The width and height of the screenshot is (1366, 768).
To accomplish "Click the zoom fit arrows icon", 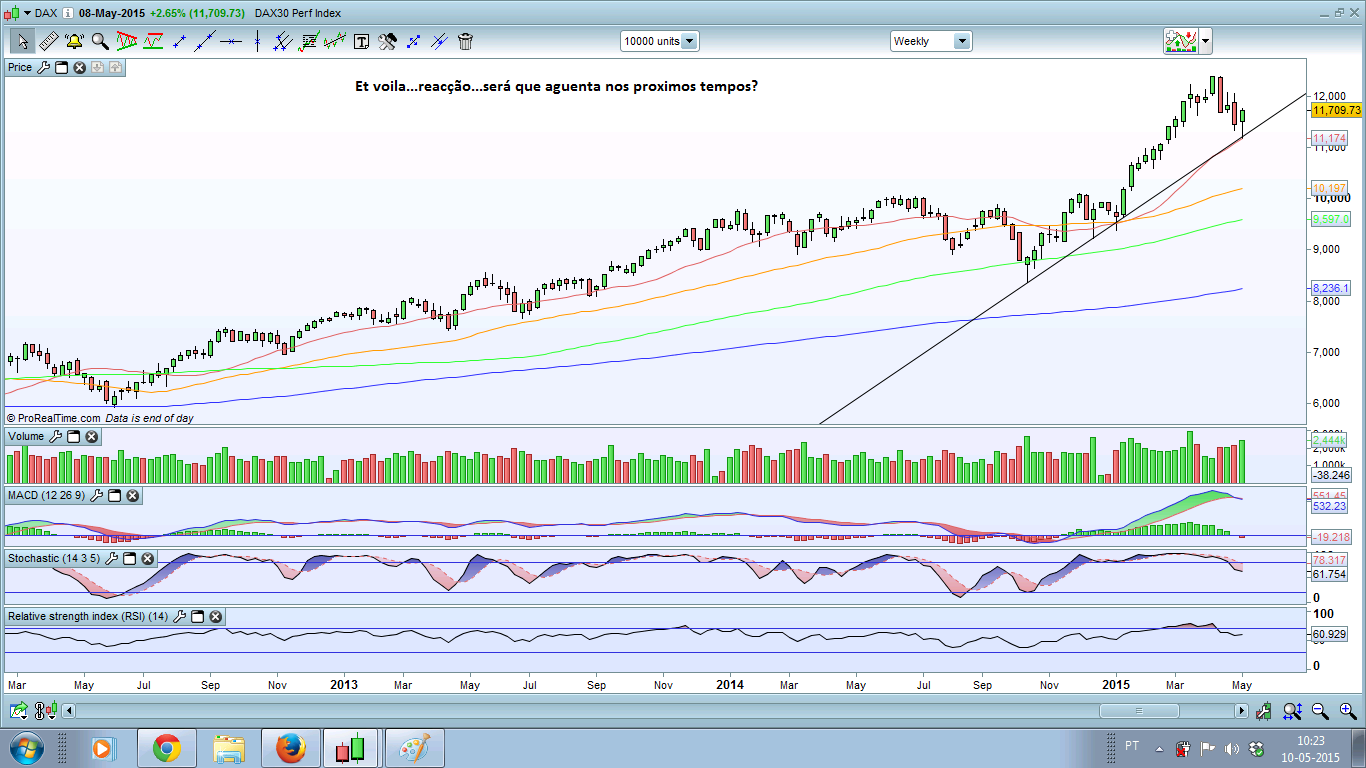I will click(1292, 711).
